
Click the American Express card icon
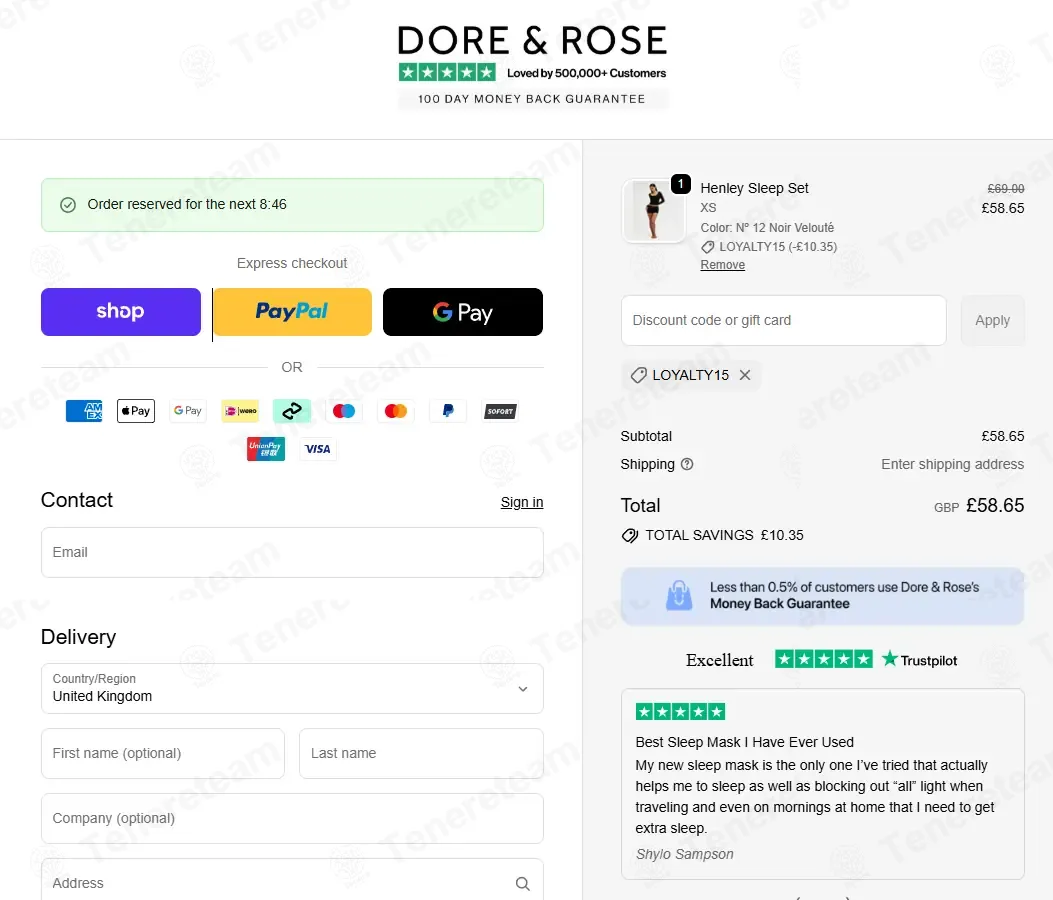tap(84, 411)
